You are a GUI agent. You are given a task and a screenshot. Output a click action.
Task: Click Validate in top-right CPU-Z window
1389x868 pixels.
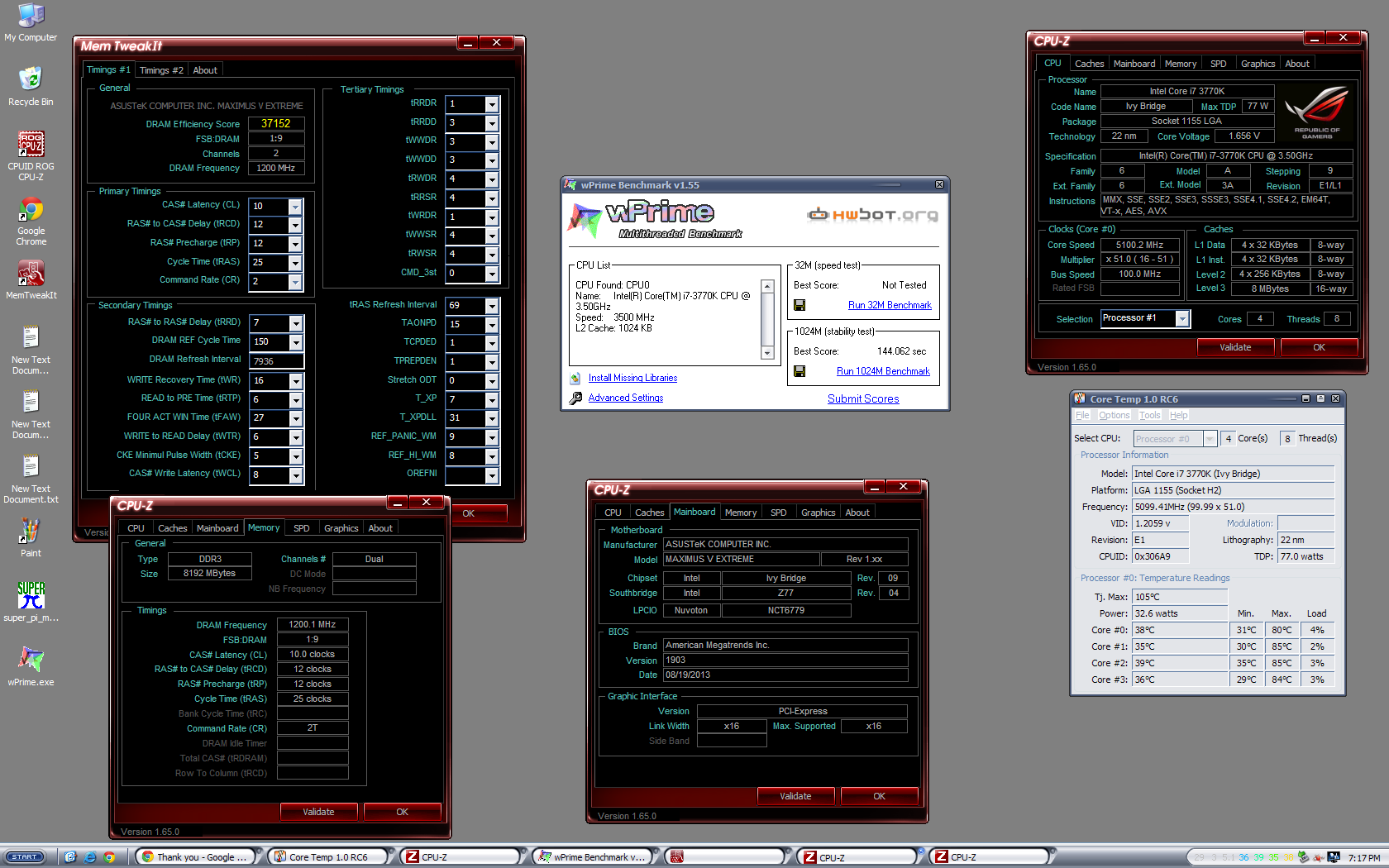point(1235,347)
